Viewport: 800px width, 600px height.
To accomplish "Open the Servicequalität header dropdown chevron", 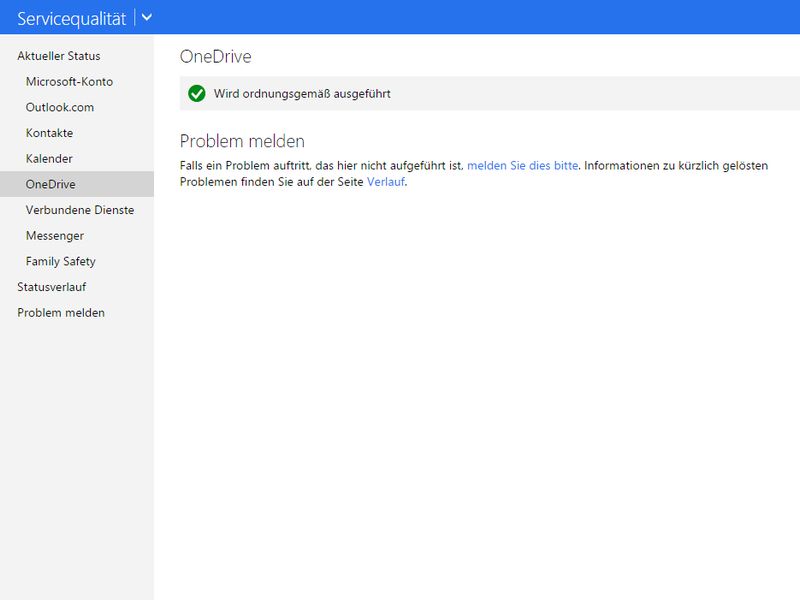I will pos(146,18).
